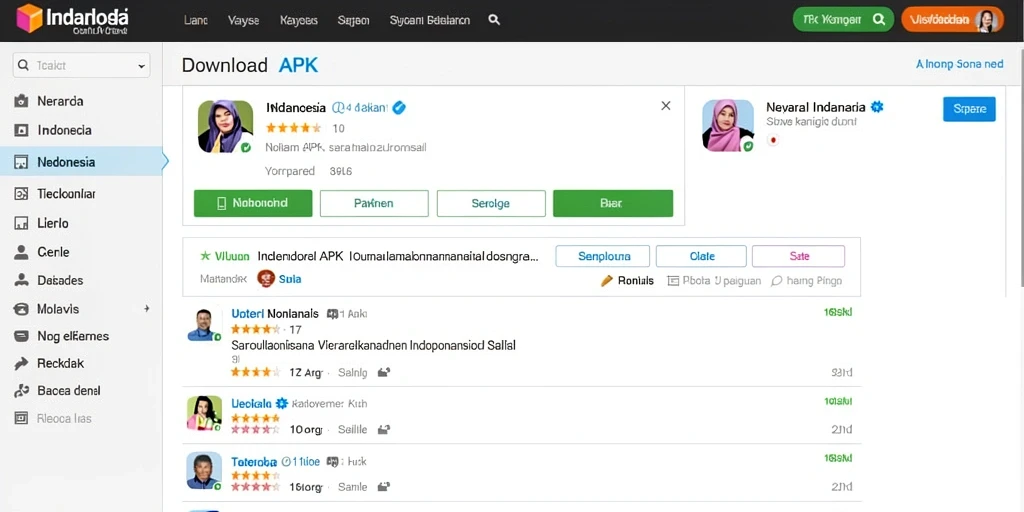Click the Serolge button

[x=491, y=203]
